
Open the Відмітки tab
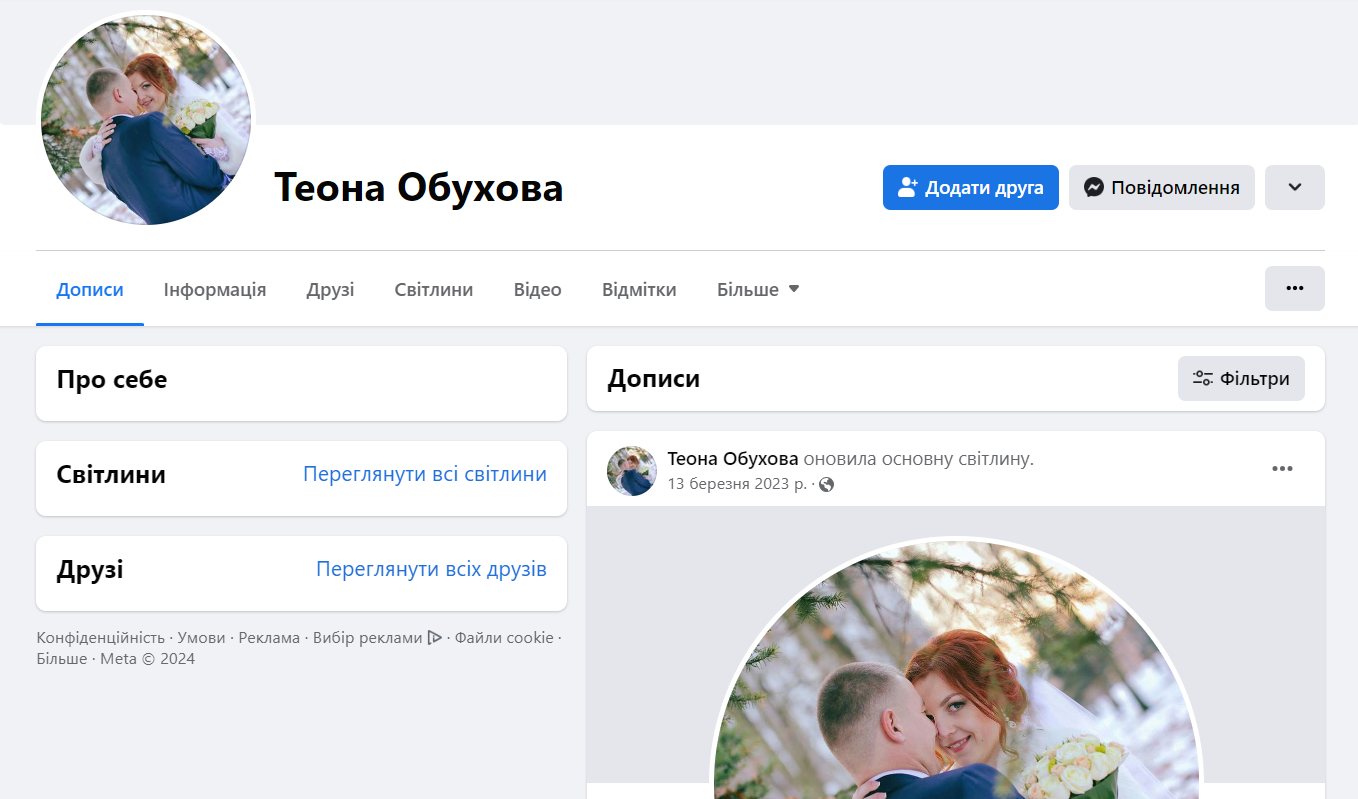tap(639, 290)
